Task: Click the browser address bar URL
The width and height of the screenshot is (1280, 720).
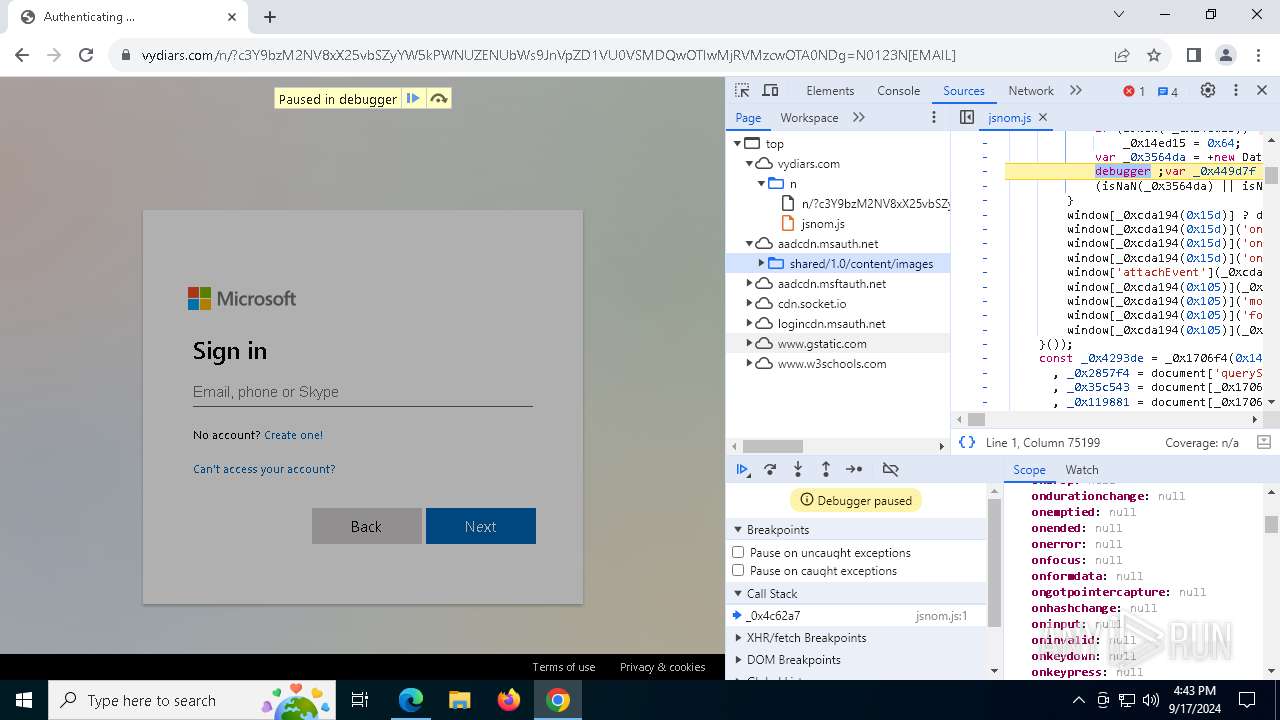Action: coord(548,55)
